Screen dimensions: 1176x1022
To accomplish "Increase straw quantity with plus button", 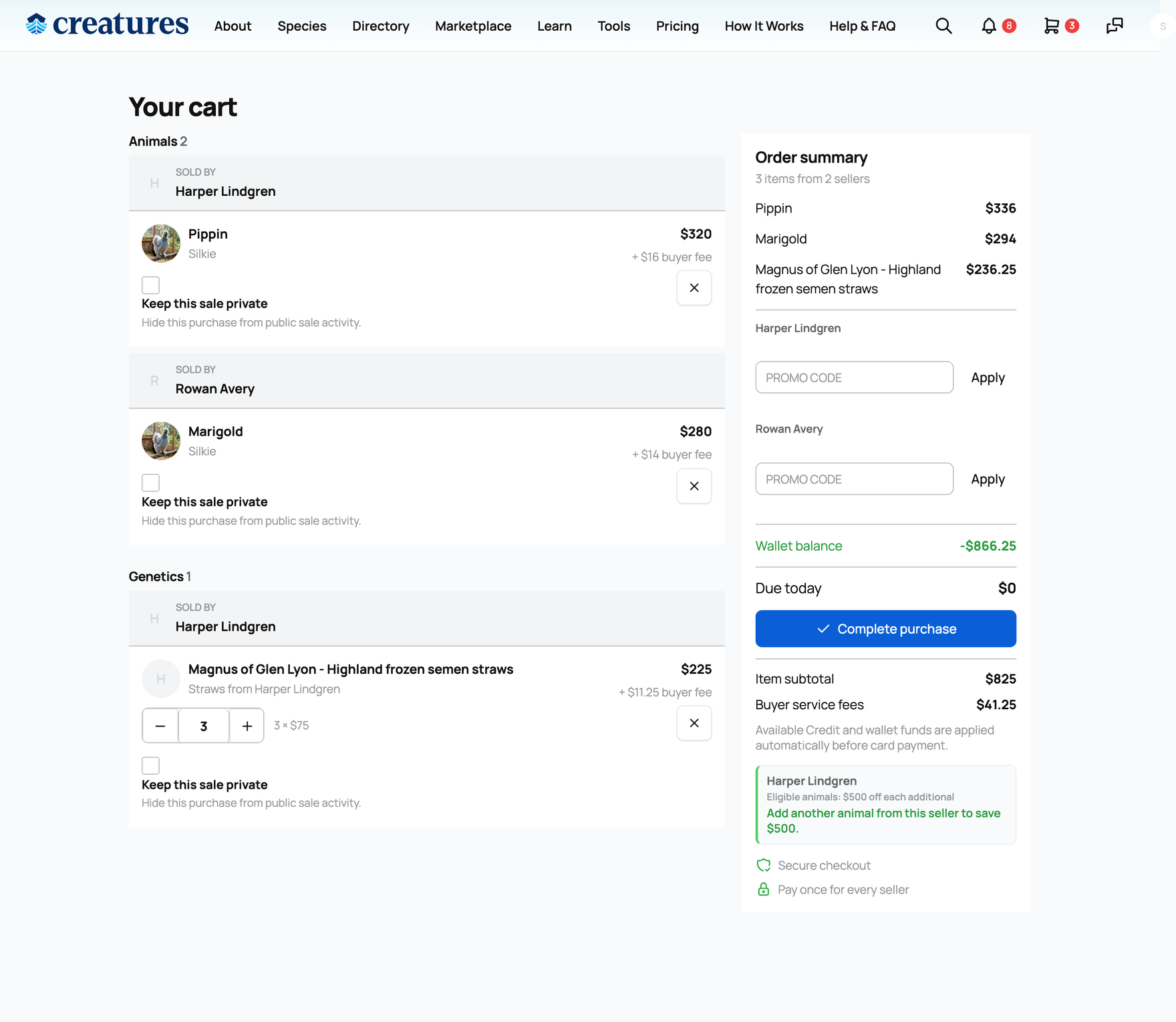I will (247, 726).
